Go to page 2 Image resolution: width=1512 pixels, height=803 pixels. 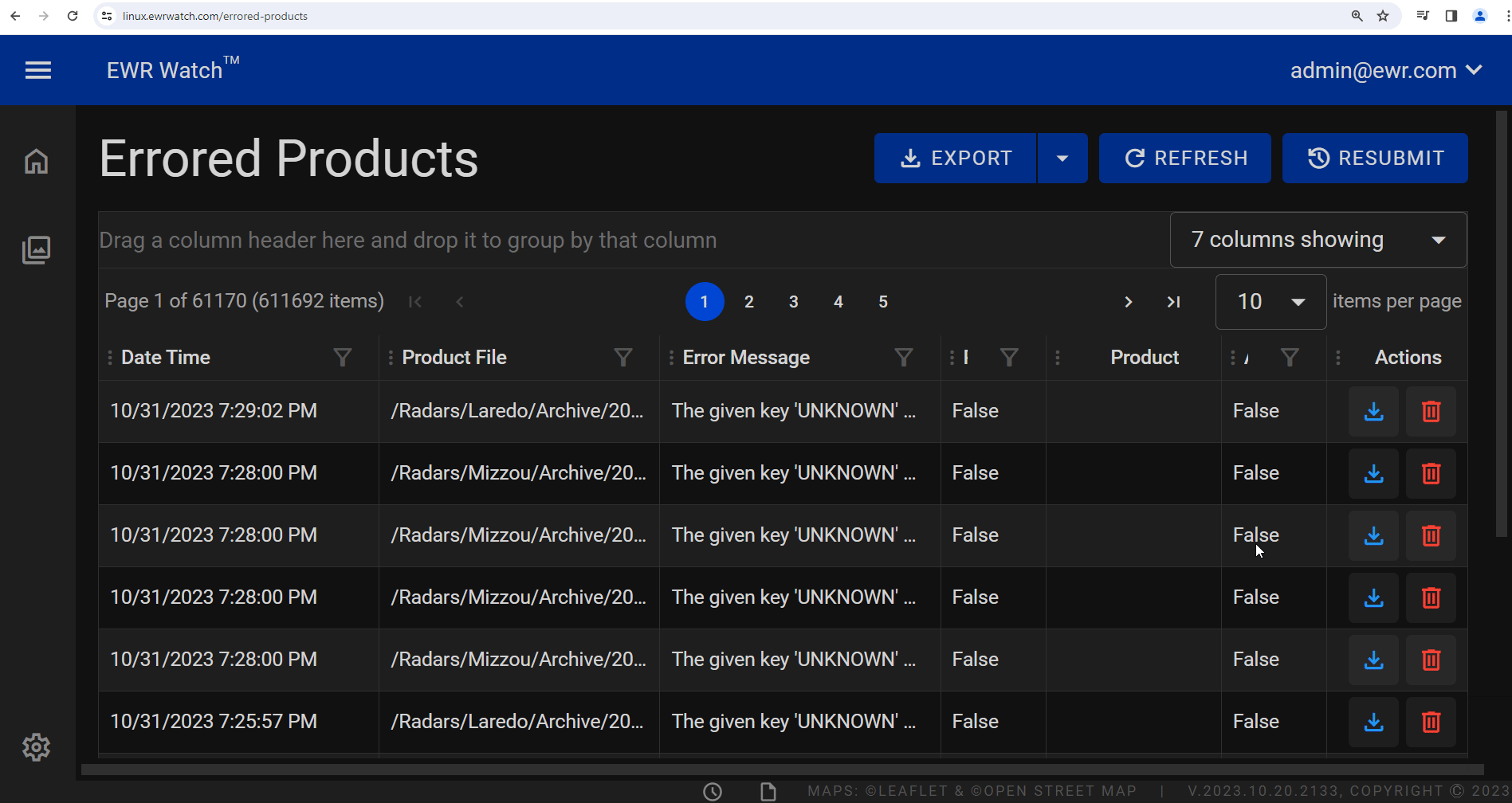(749, 302)
